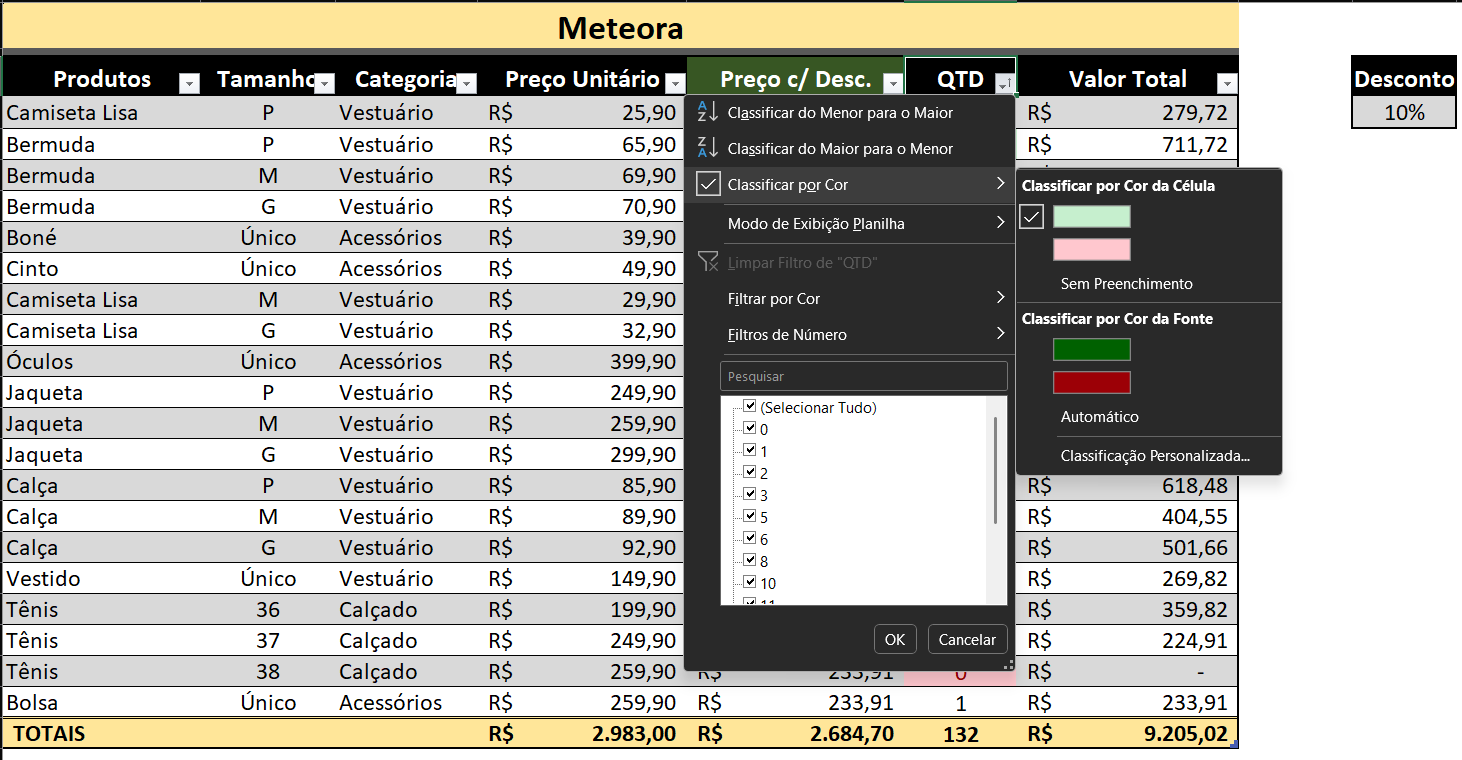Open the Categoria column filter arrow
1462x760 pixels.
(467, 83)
